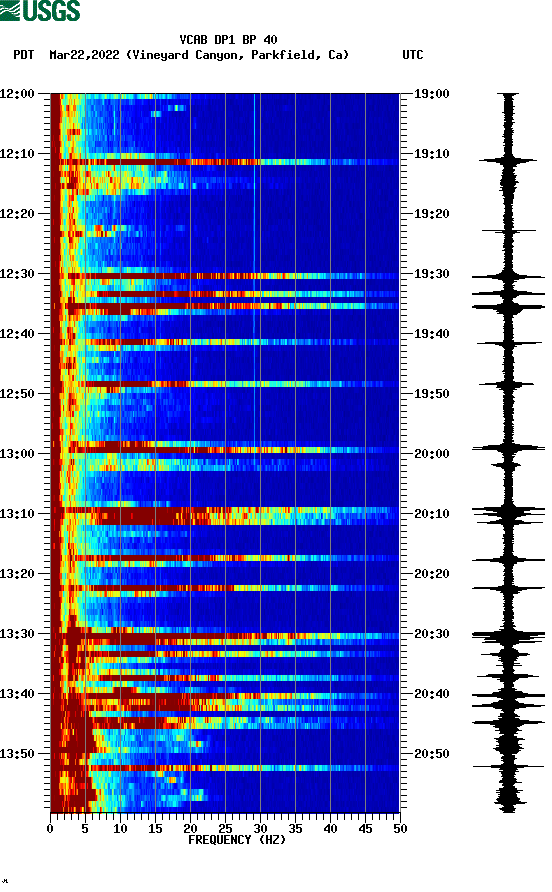Image resolution: width=552 pixels, height=892 pixels.
Task: Click the PDT timezone label
Action: point(23,55)
